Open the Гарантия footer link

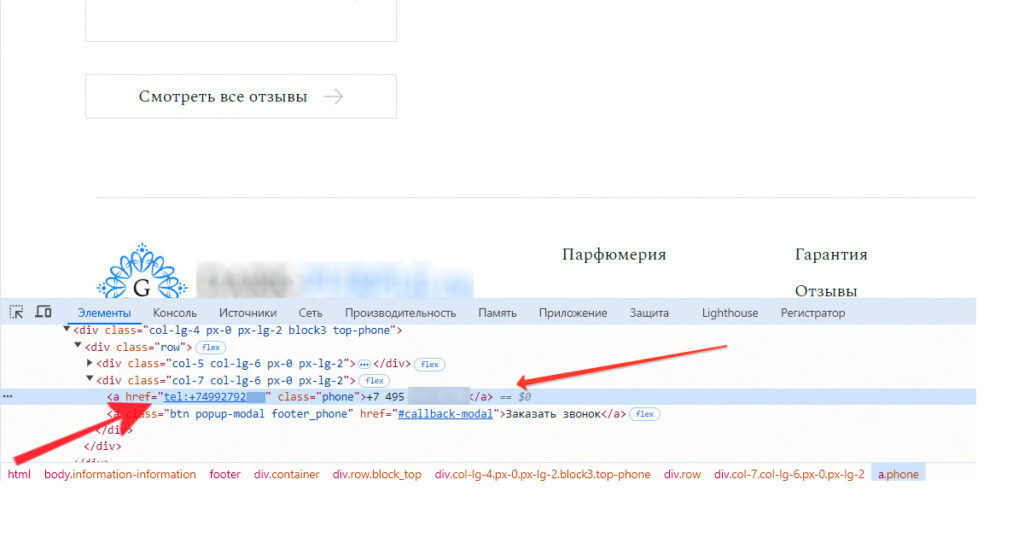click(x=831, y=255)
